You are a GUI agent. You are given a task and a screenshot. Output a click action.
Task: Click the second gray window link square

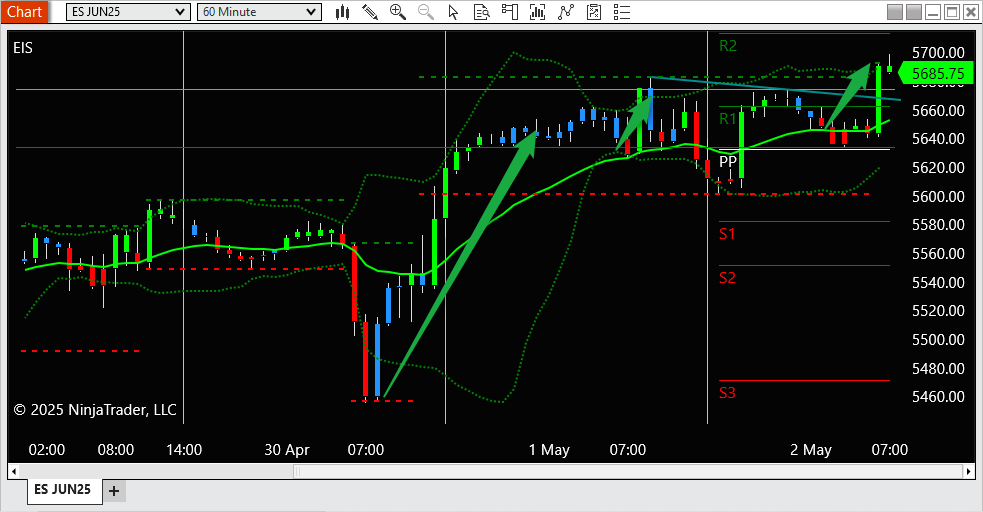pos(914,12)
